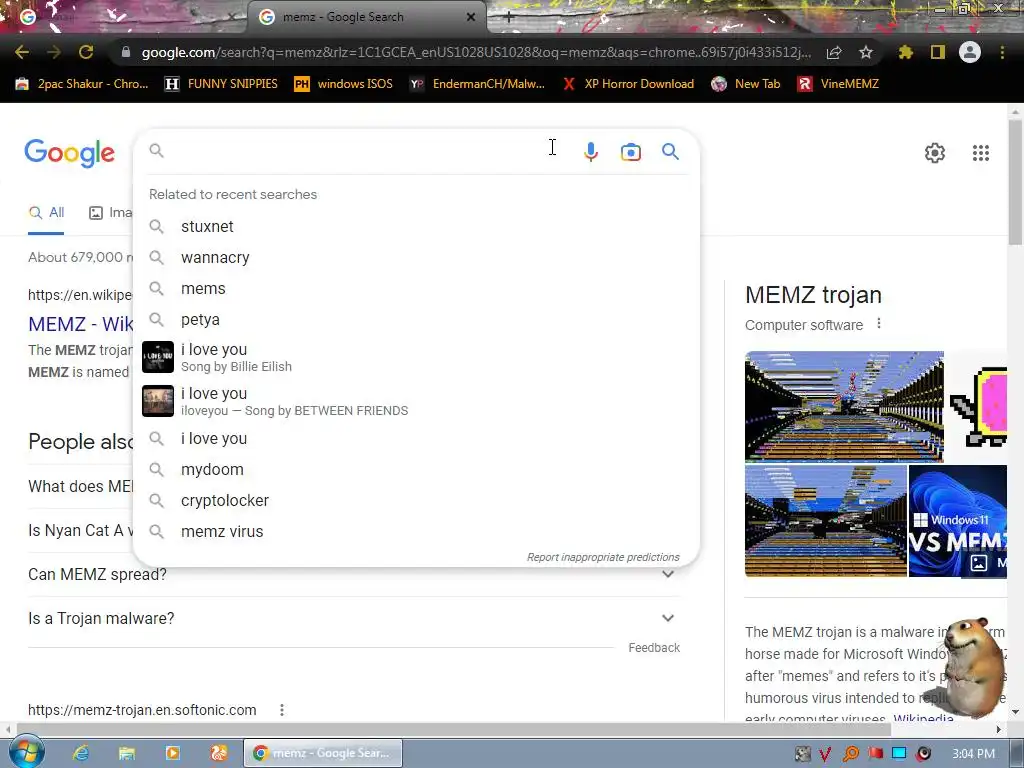
Task: Open the XP Horror Download bookmark
Action: tap(628, 84)
